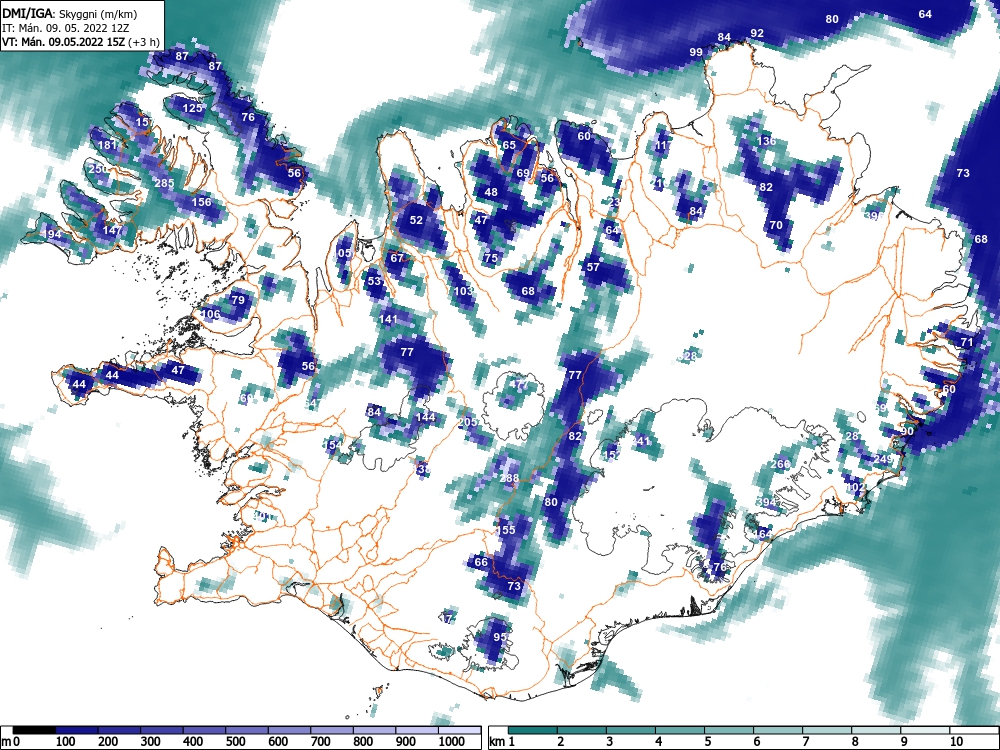The height and width of the screenshot is (750, 1000).
Task: Click the '5' label on the kilometer legend
Action: (707, 742)
